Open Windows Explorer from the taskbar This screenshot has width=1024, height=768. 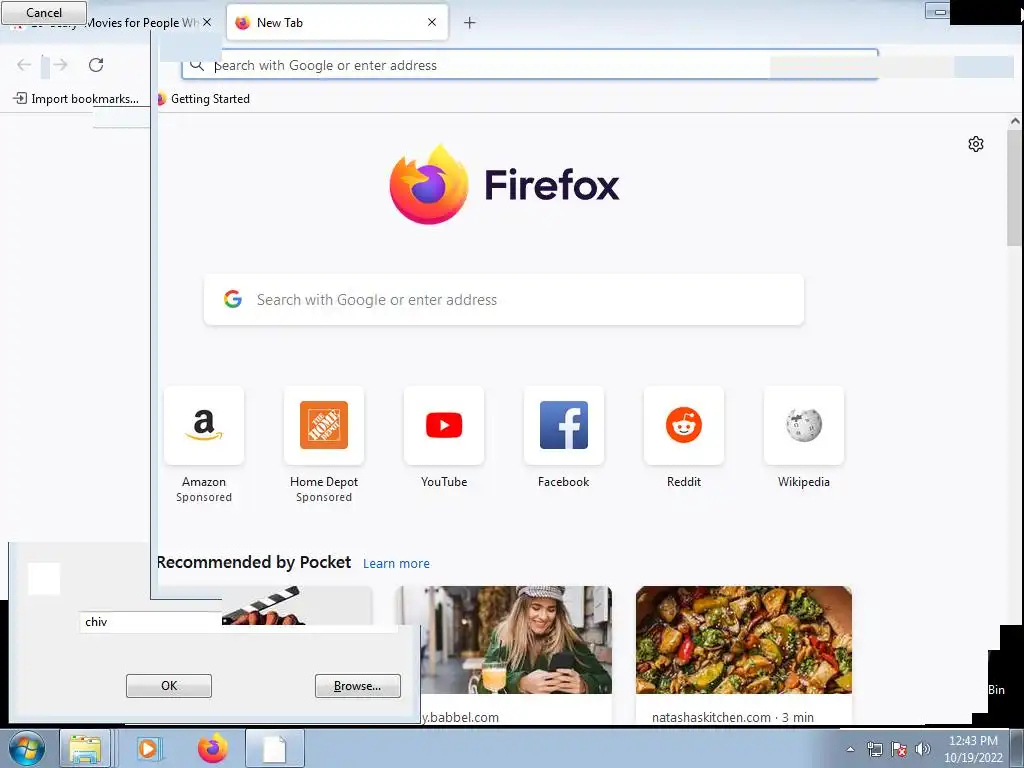coord(86,748)
